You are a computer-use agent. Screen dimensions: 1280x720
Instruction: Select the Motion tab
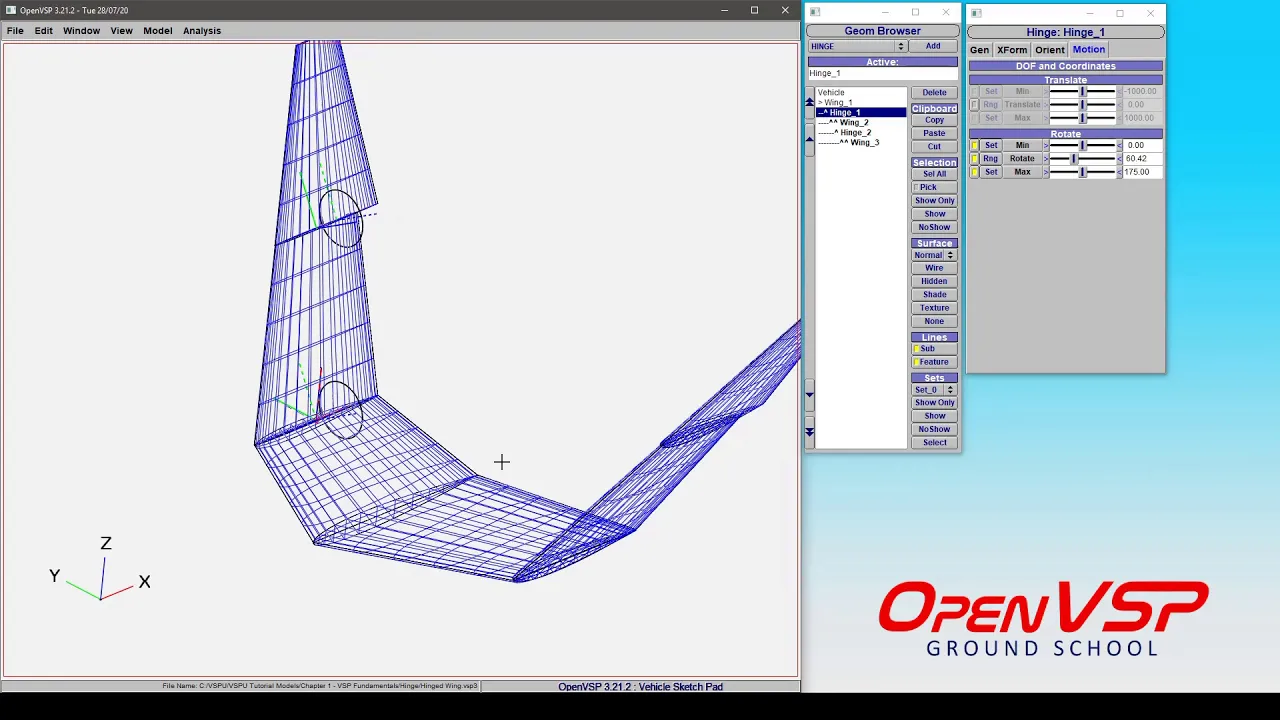pyautogui.click(x=1089, y=50)
